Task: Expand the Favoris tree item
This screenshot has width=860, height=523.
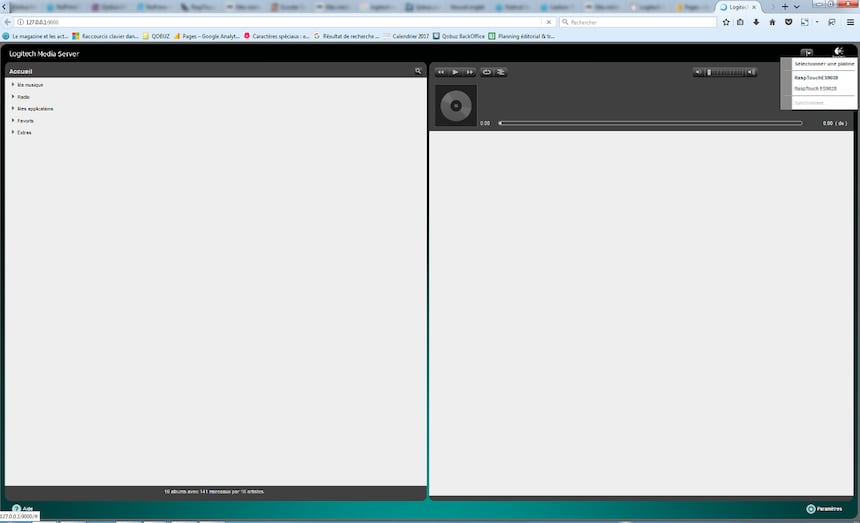Action: click(13, 120)
